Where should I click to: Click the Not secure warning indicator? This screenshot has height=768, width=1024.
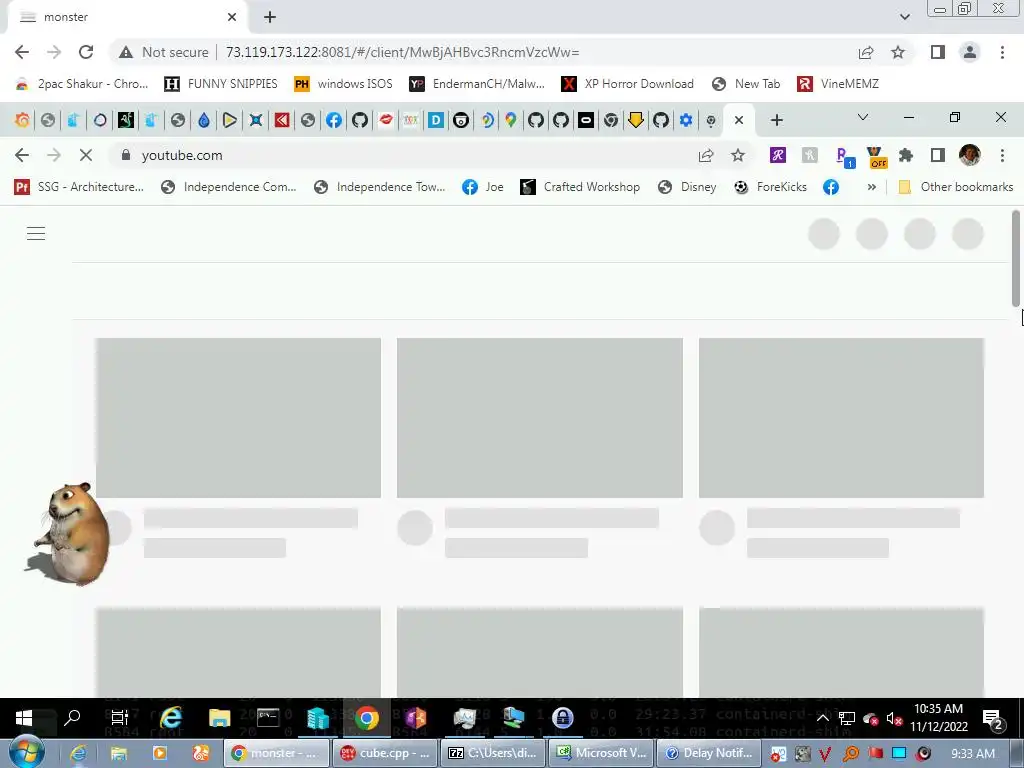tap(163, 52)
